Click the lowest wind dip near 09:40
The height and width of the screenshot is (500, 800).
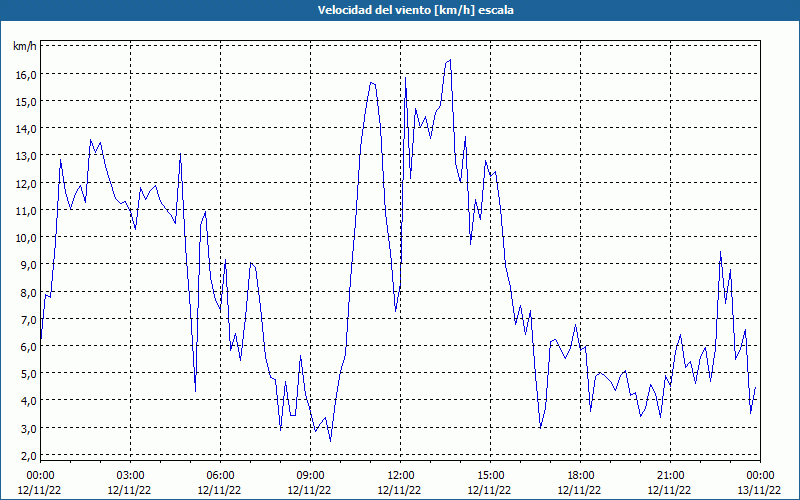tap(331, 441)
